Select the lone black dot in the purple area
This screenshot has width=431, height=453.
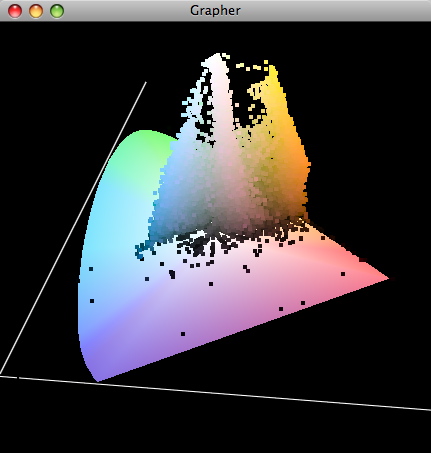(x=183, y=334)
